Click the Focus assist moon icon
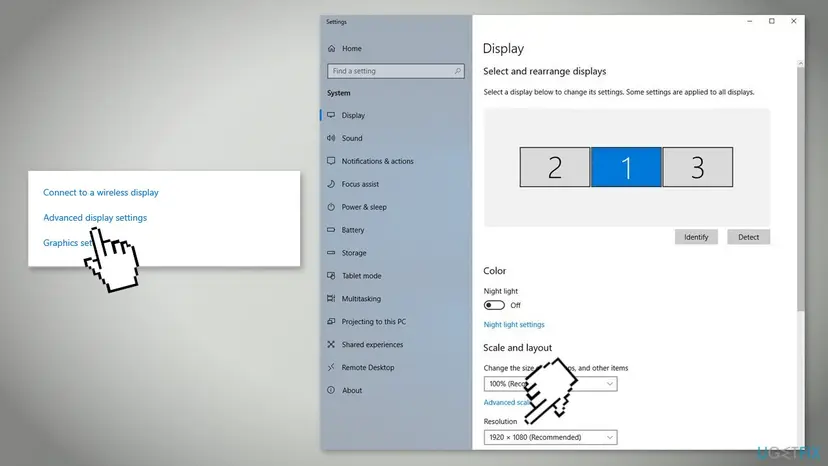The height and width of the screenshot is (466, 828). [331, 184]
